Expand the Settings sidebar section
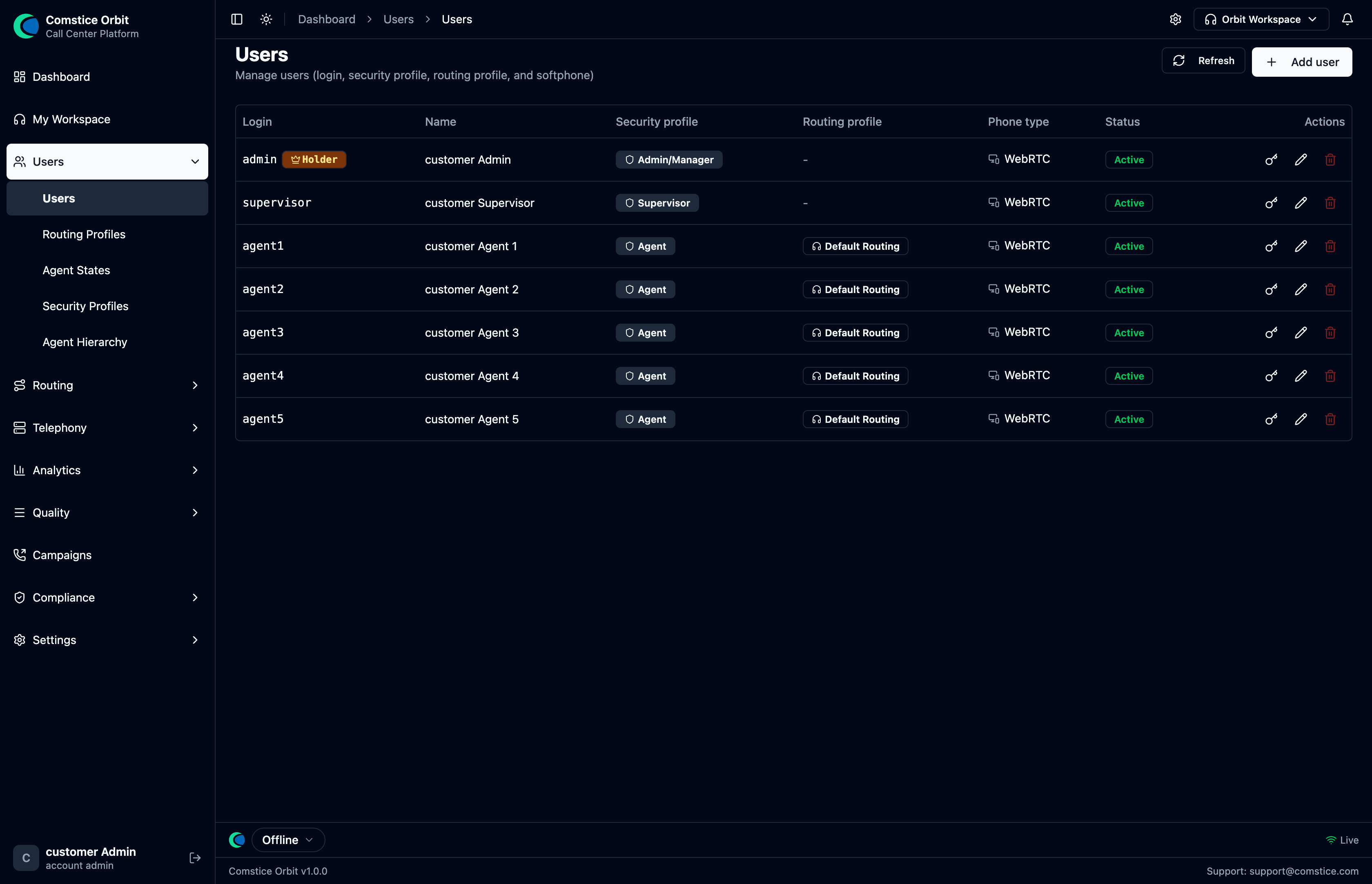This screenshot has height=884, width=1372. [x=107, y=640]
